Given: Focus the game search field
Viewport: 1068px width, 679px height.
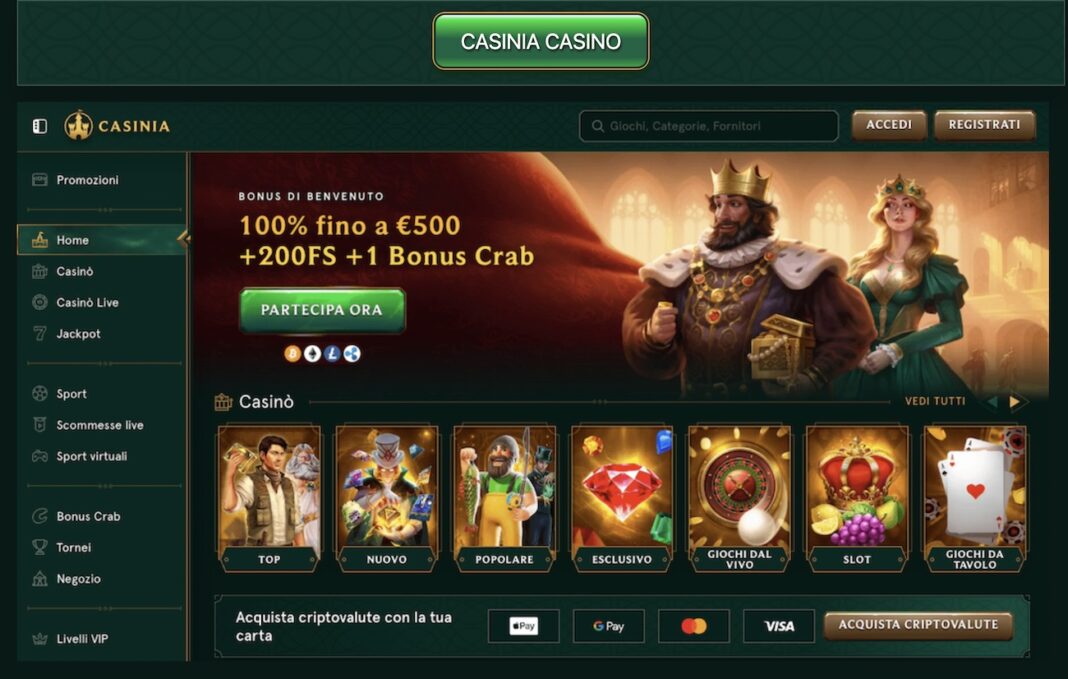Looking at the screenshot, I should tap(708, 126).
